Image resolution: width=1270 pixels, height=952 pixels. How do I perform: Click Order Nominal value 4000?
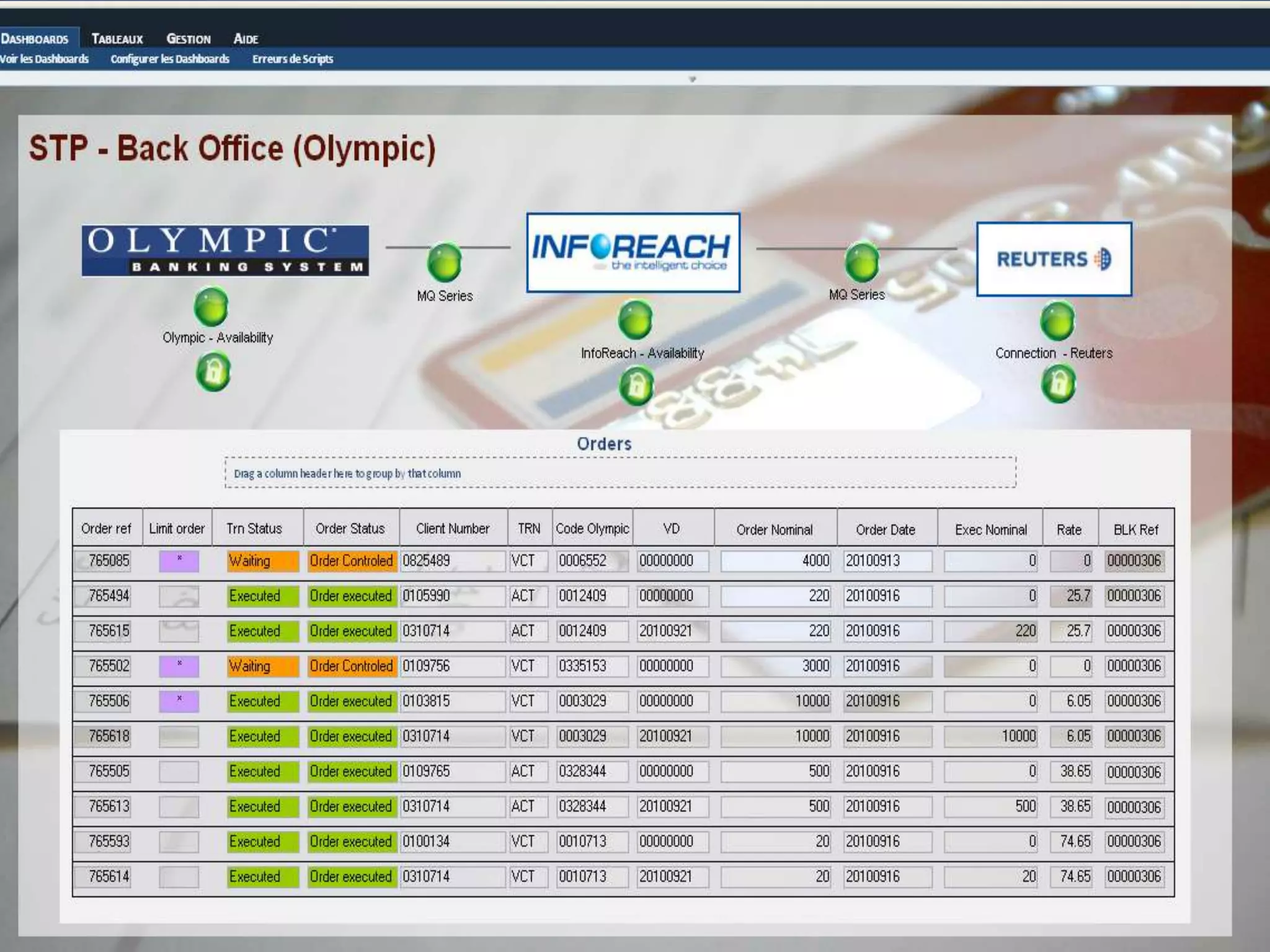tap(776, 561)
